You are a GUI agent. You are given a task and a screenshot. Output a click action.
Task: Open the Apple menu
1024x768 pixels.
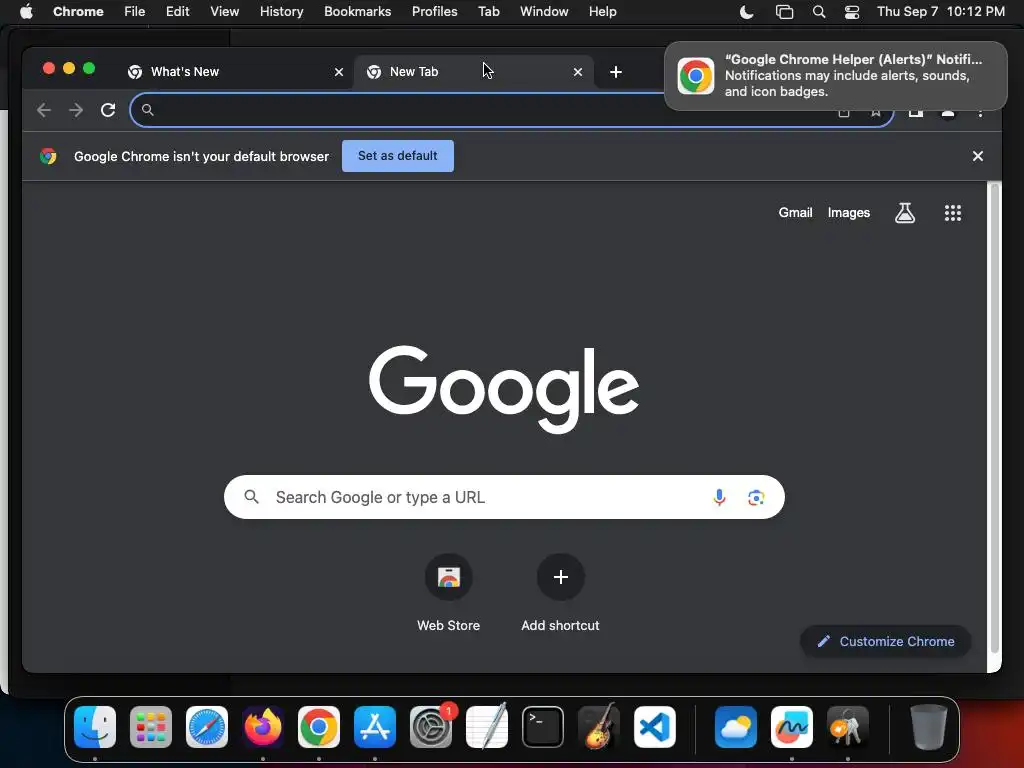26,12
